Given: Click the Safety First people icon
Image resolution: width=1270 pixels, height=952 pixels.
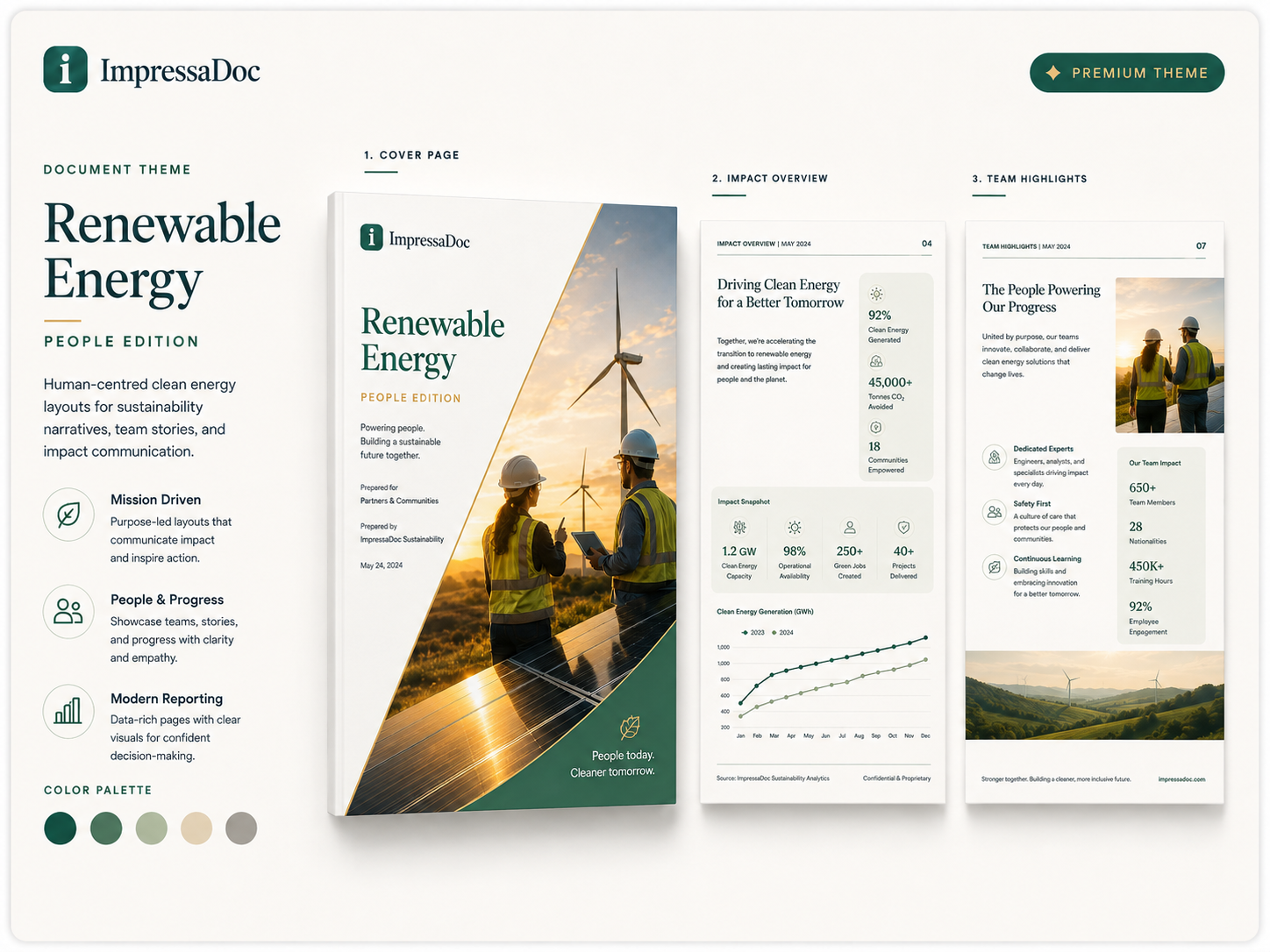Looking at the screenshot, I should [x=995, y=512].
